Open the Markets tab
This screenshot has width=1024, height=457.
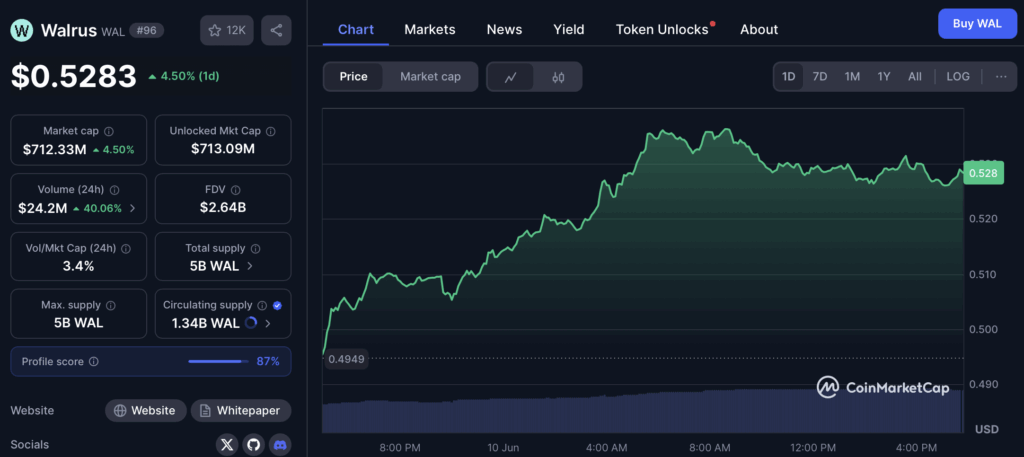coord(430,29)
